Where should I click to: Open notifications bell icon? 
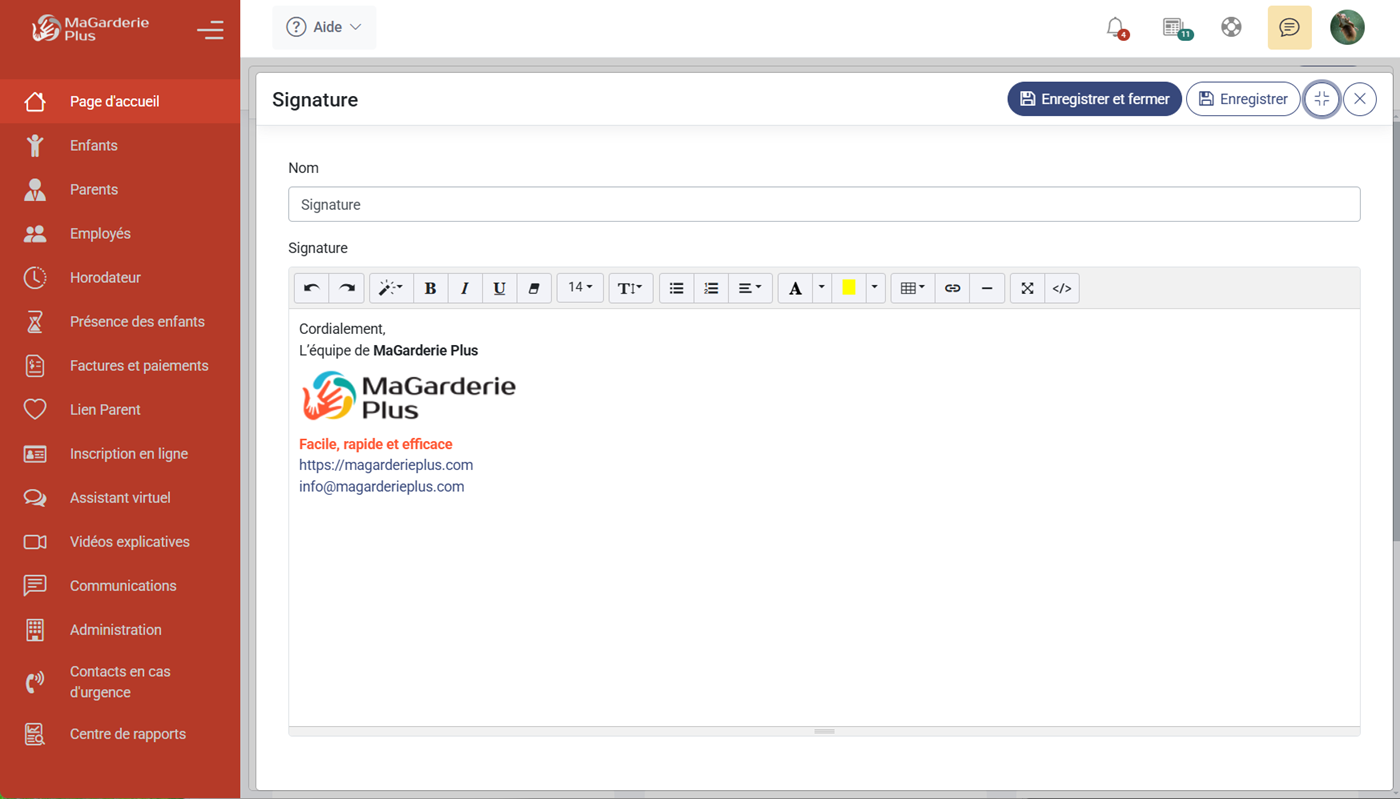click(1116, 28)
